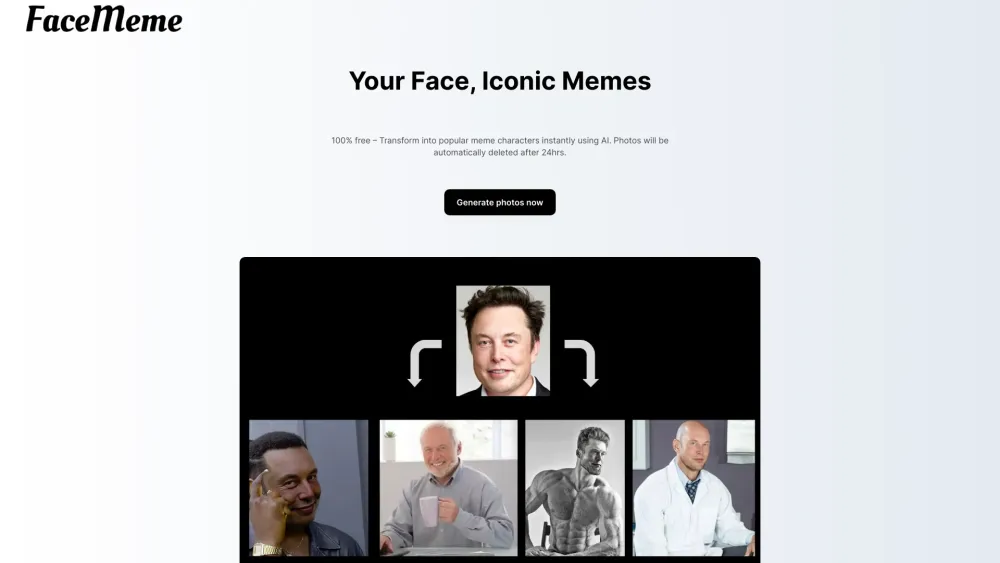Image resolution: width=1000 pixels, height=563 pixels.
Task: Click the FaceMeme logo
Action: 104,19
